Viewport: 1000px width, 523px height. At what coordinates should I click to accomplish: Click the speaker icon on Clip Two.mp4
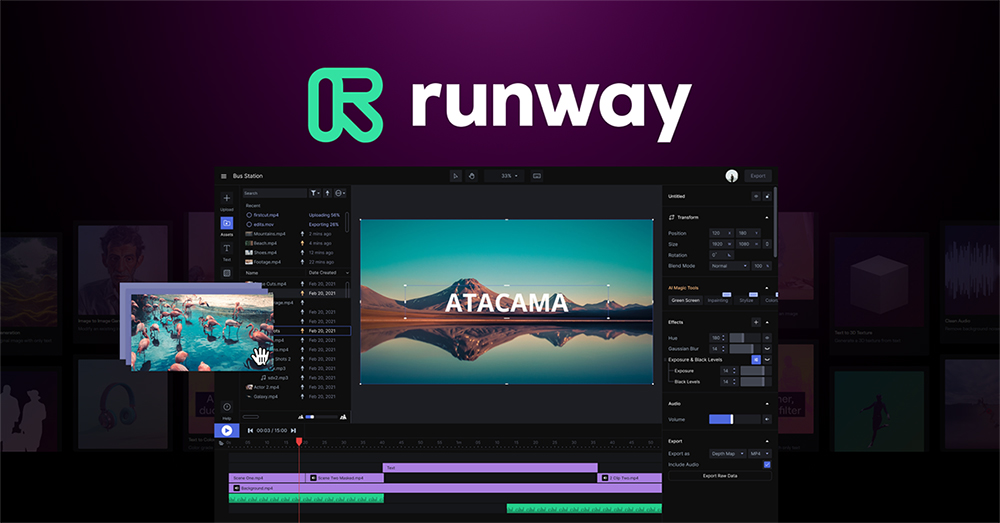[605, 478]
